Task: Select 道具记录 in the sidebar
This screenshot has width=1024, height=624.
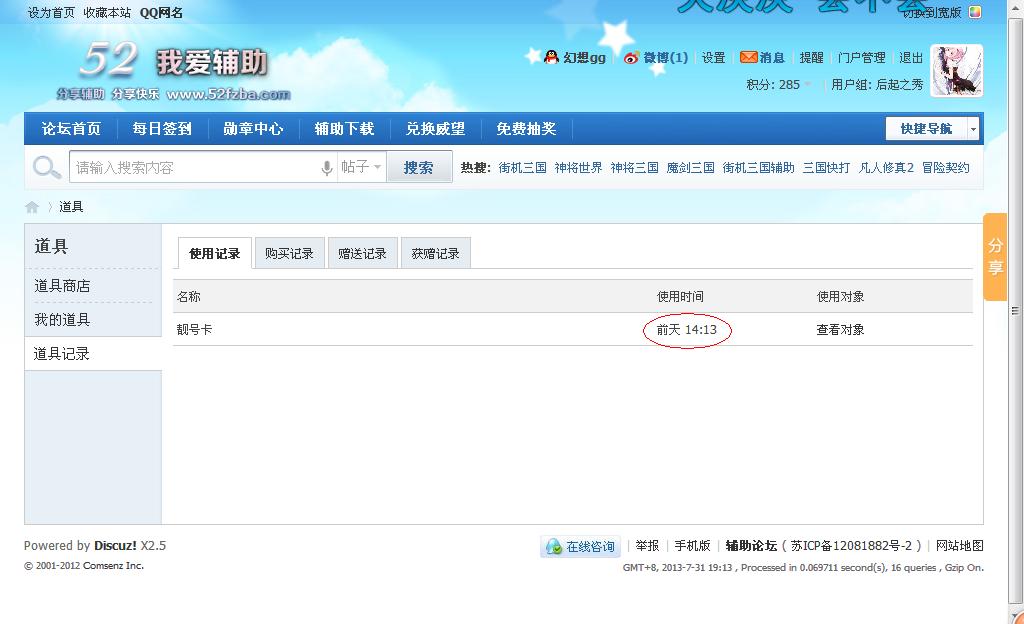Action: (x=61, y=354)
